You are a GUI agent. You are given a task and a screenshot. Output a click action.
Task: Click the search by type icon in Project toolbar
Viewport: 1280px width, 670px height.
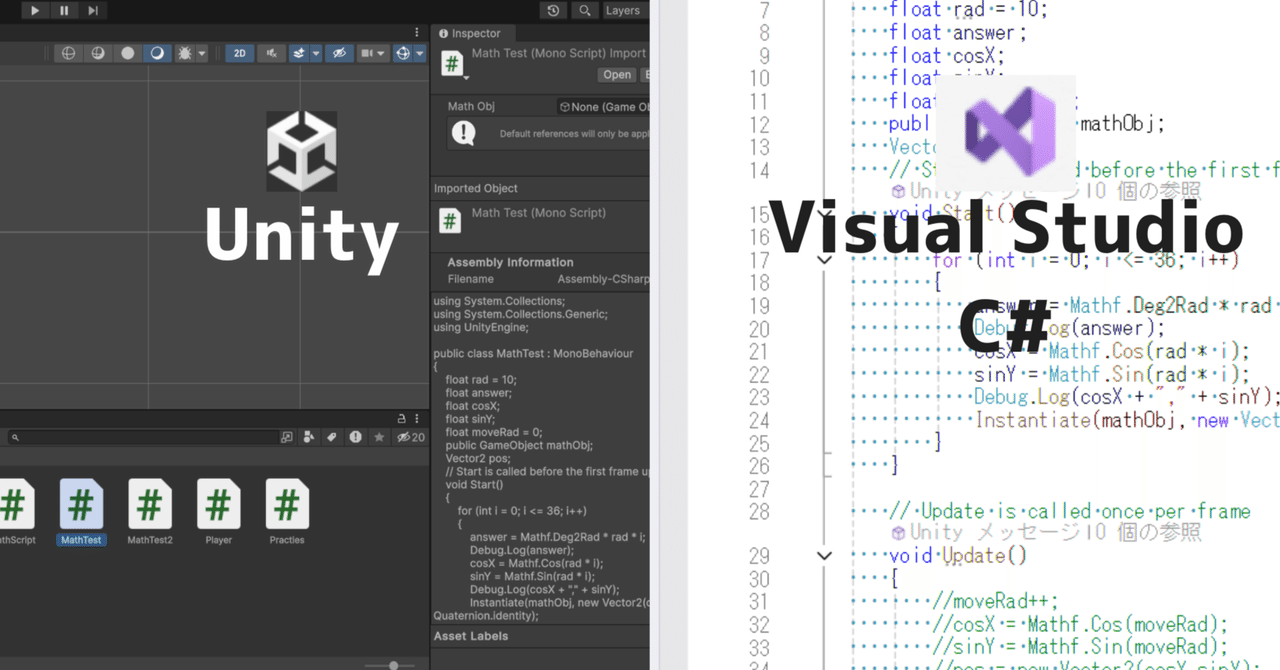(309, 437)
